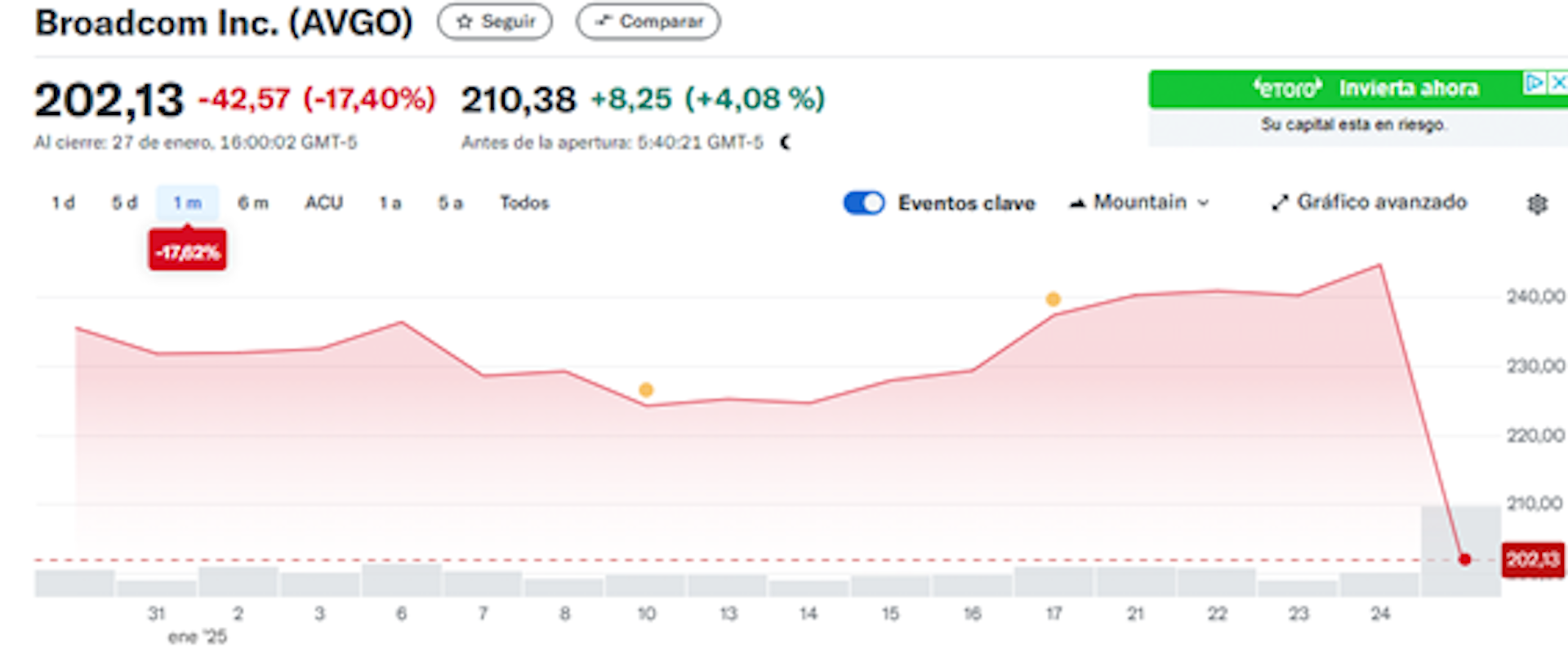1568x650 pixels.
Task: Open chart settings gear icon
Action: click(x=1537, y=204)
